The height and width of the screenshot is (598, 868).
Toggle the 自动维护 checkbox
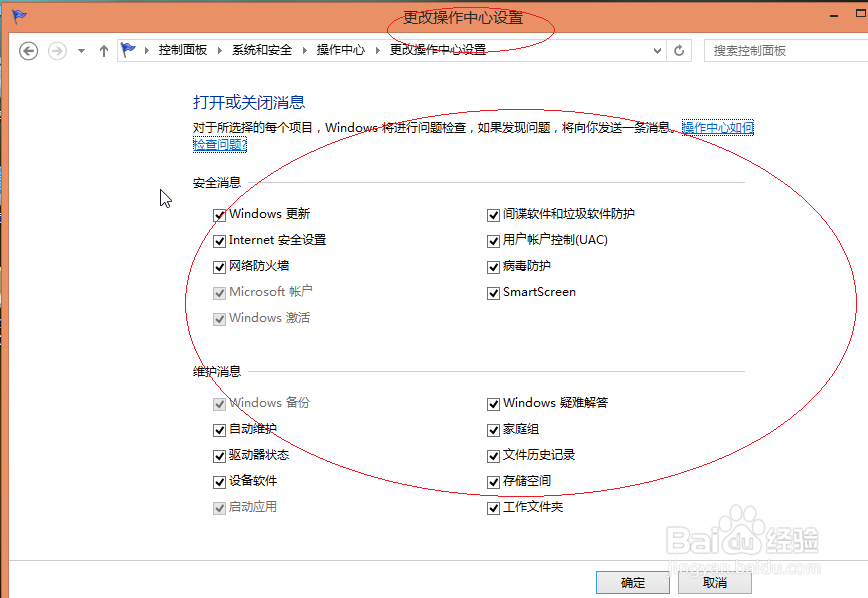219,430
